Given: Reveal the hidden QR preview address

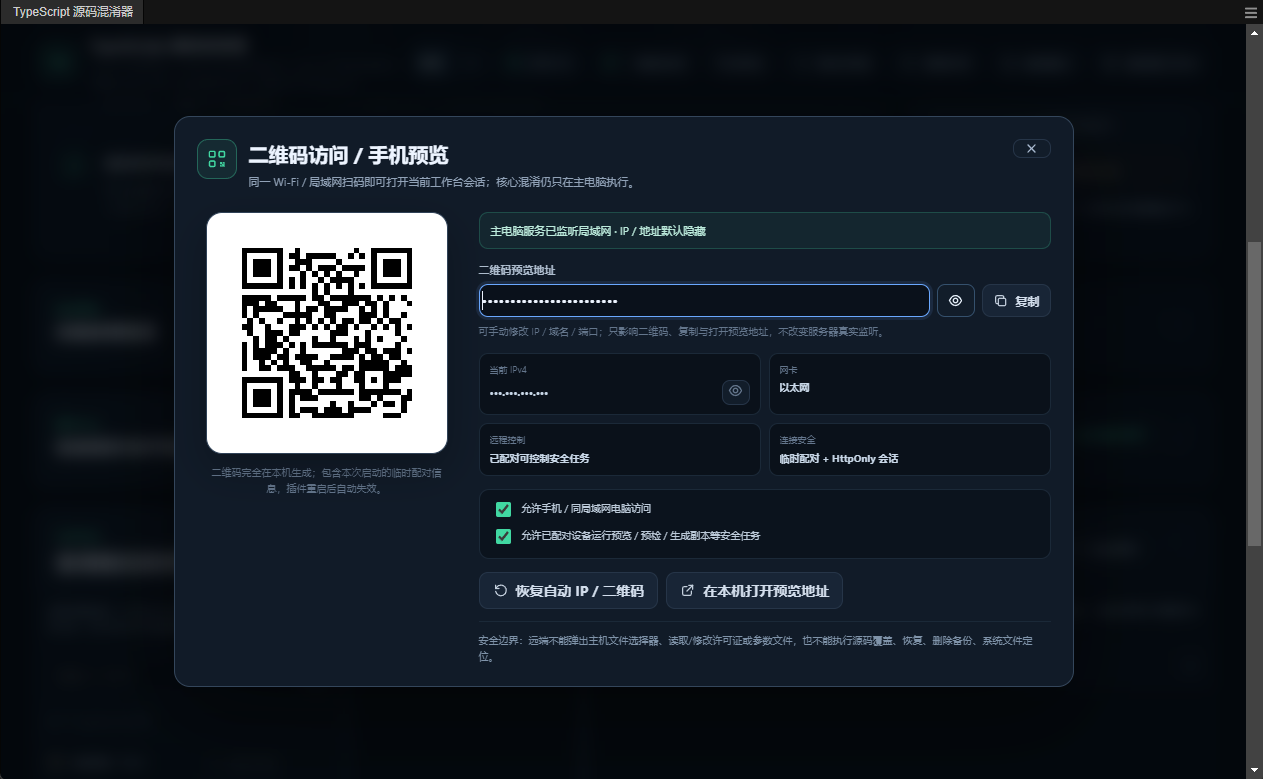Looking at the screenshot, I should click(955, 301).
